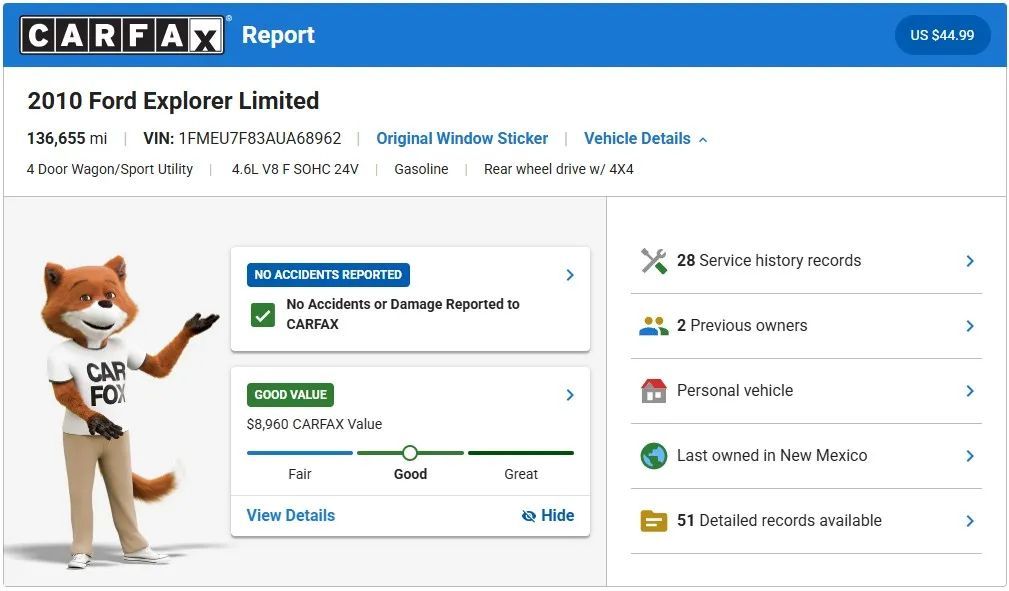
Task: Open the Original Window Sticker link
Action: pyautogui.click(x=462, y=139)
